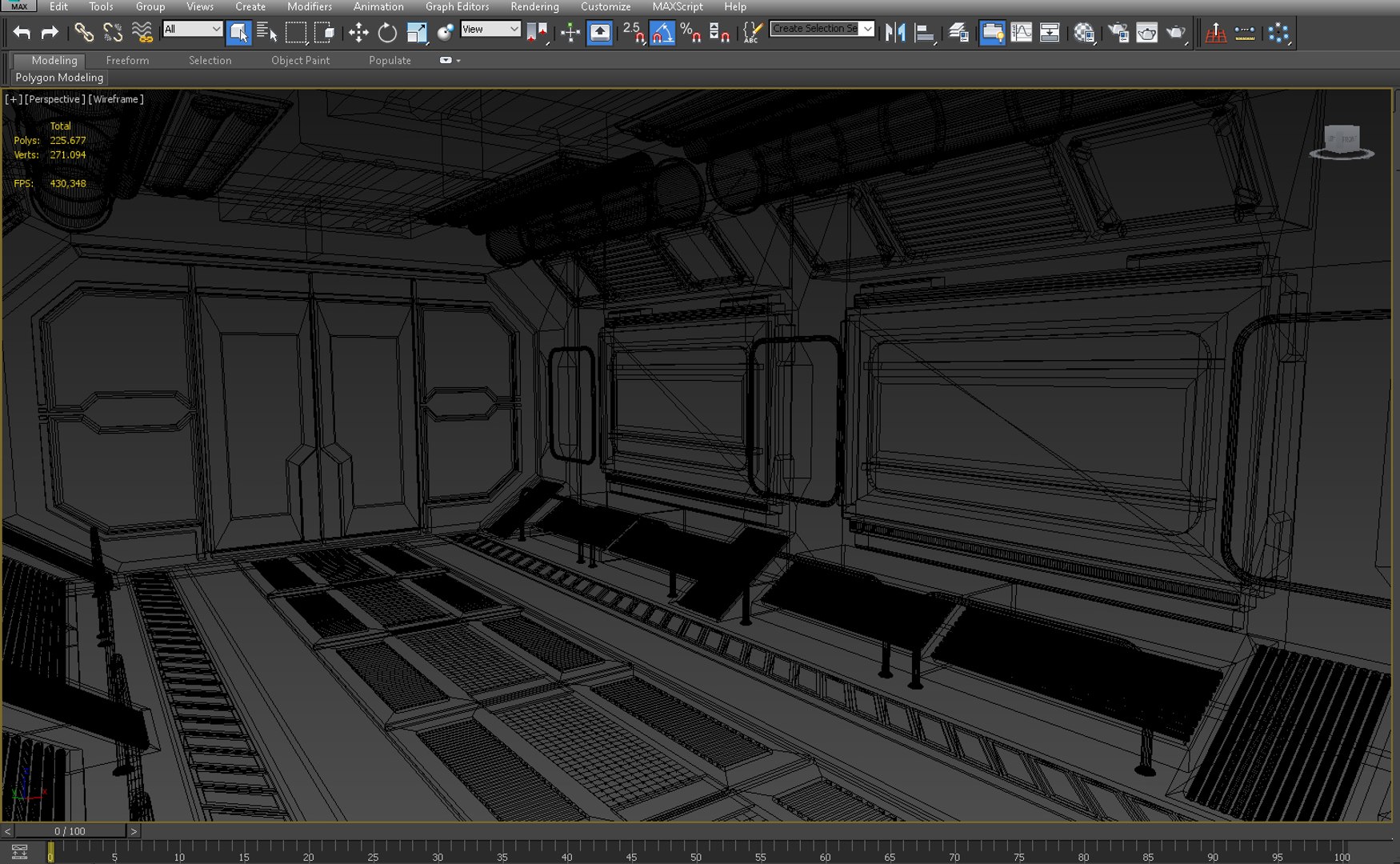Activate the Select and Rotate tool
This screenshot has width=1400, height=864.
[x=387, y=33]
